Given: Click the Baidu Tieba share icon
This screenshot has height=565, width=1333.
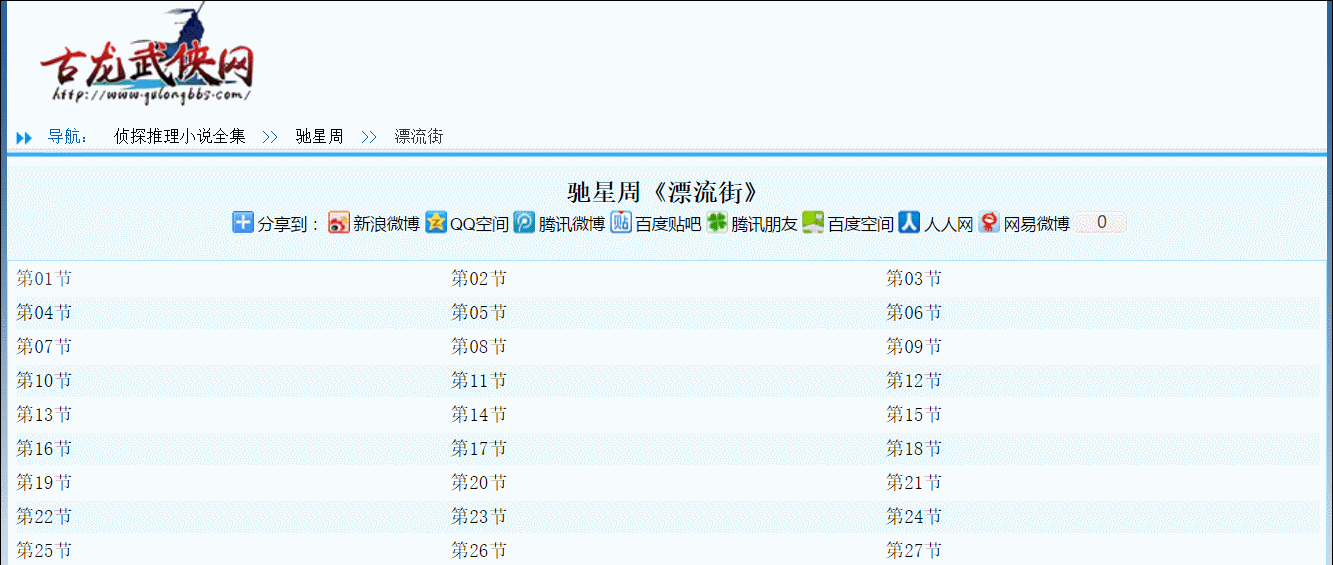Looking at the screenshot, I should (x=621, y=223).
